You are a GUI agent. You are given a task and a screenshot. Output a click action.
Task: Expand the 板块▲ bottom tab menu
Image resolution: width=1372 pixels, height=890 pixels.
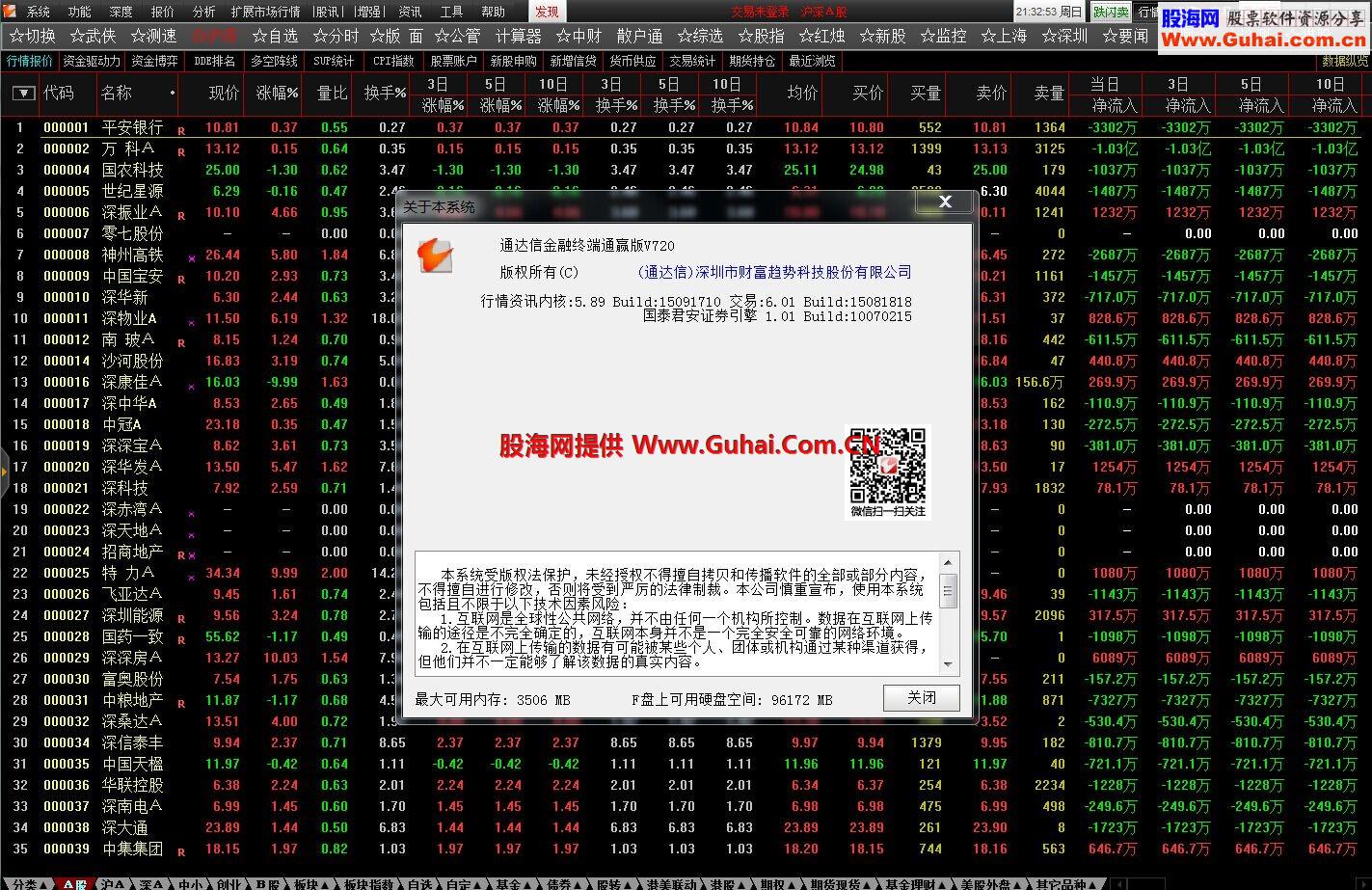point(311,883)
